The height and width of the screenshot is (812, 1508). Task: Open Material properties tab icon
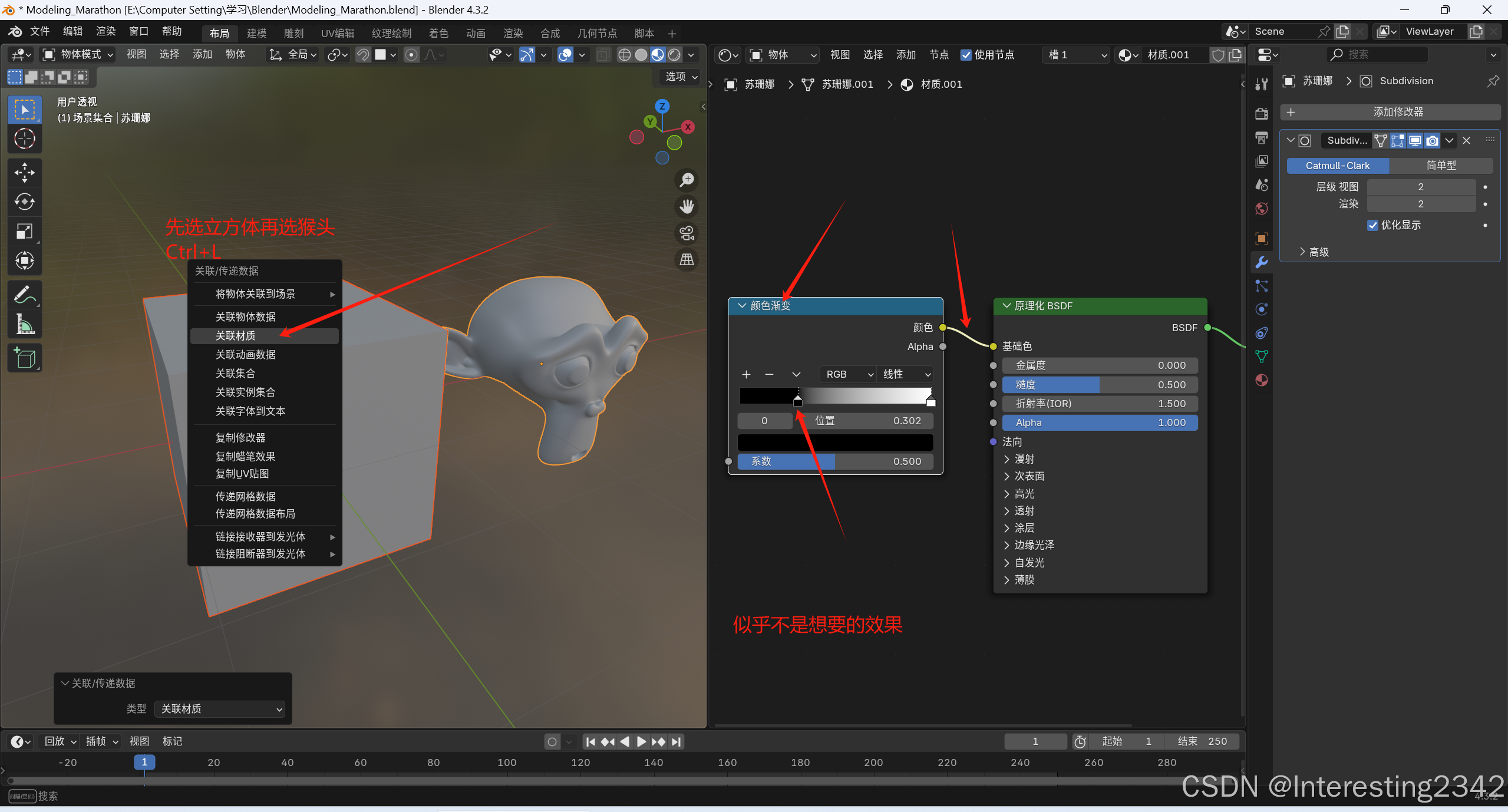tap(1262, 380)
